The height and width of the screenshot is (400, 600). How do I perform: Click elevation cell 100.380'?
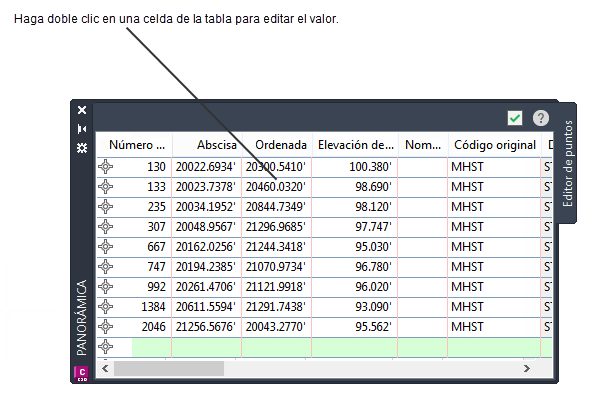(355, 167)
